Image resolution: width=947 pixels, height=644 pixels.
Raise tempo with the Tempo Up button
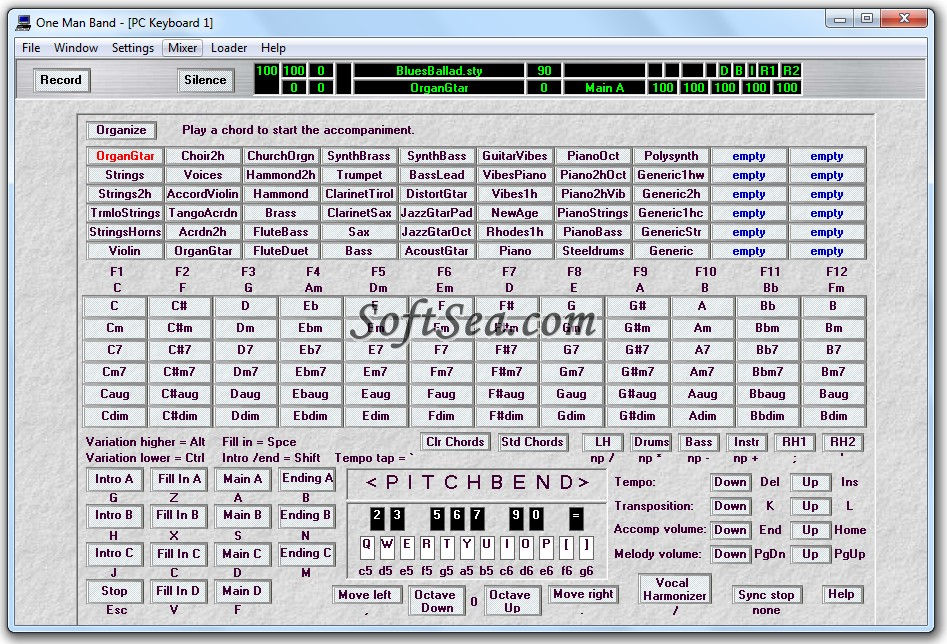click(x=811, y=482)
